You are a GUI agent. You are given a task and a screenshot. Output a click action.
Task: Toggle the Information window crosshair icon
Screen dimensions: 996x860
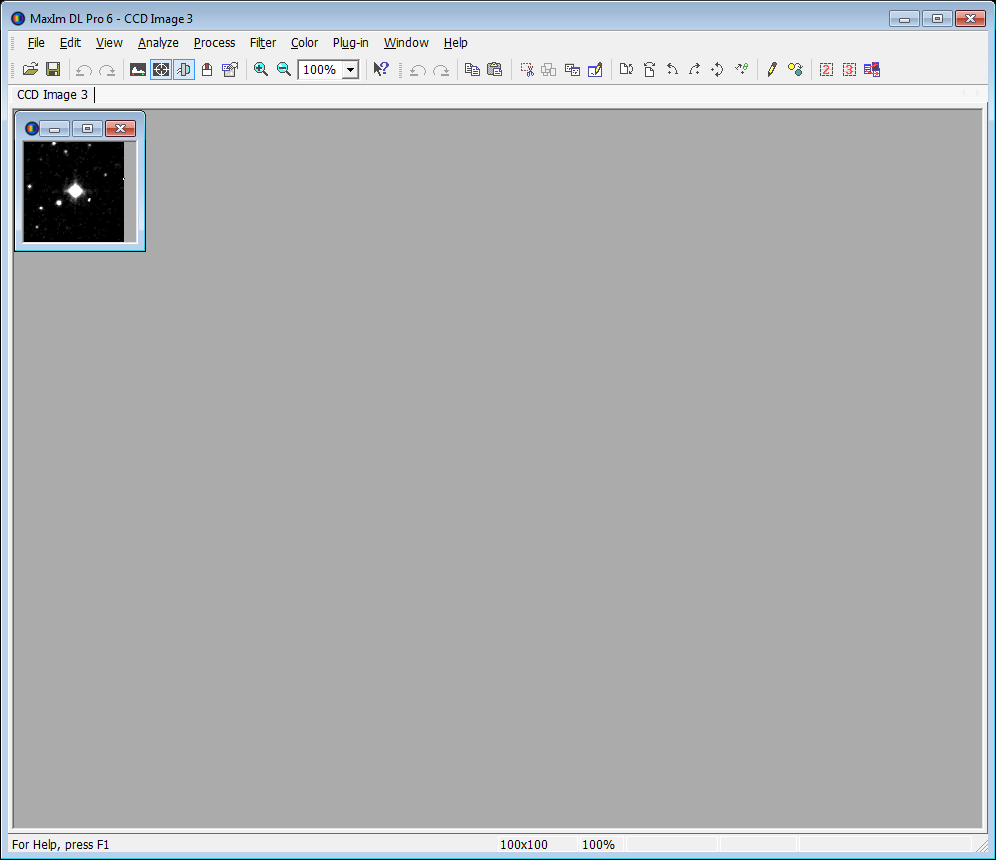click(161, 69)
